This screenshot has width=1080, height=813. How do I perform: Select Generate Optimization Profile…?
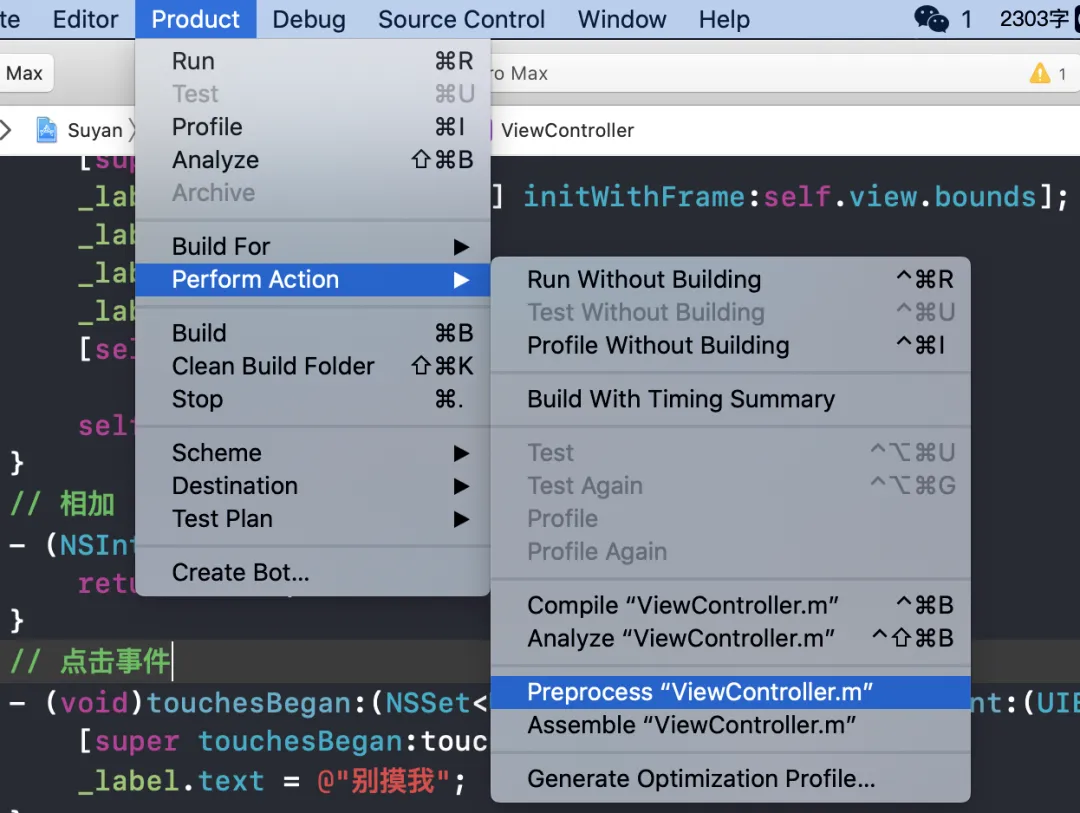[x=701, y=779]
